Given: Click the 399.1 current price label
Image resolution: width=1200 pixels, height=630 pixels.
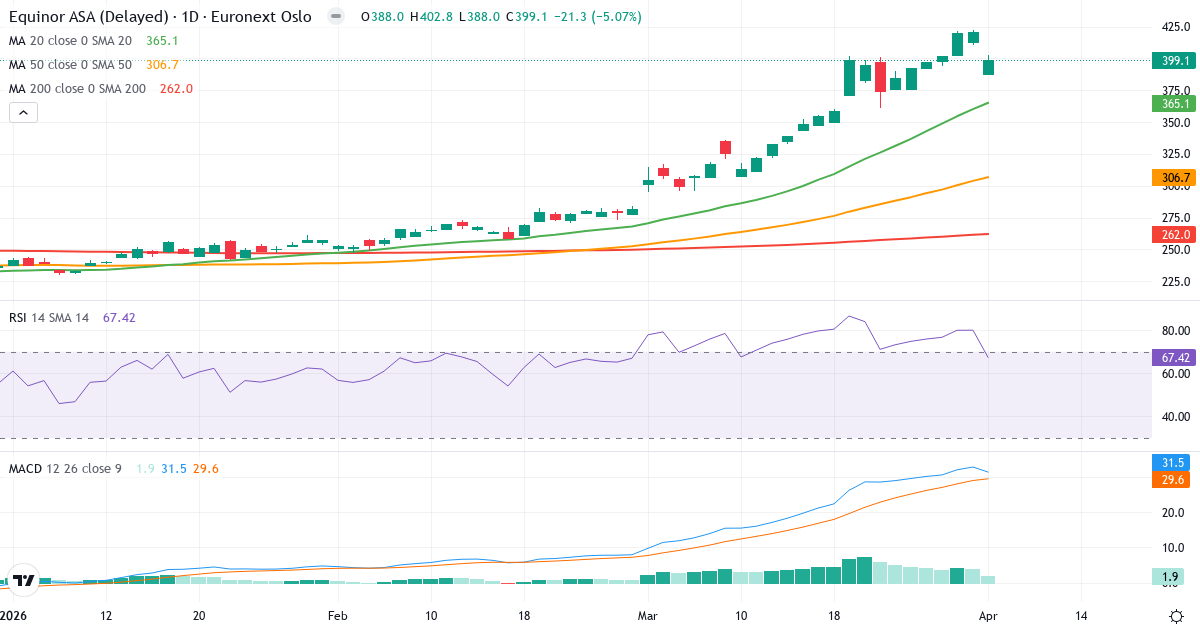Looking at the screenshot, I should (1175, 61).
